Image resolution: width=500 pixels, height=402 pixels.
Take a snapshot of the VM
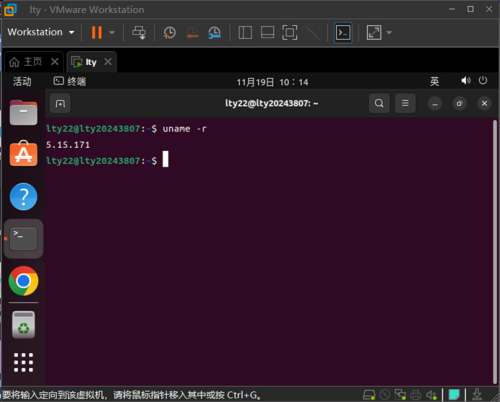[170, 33]
